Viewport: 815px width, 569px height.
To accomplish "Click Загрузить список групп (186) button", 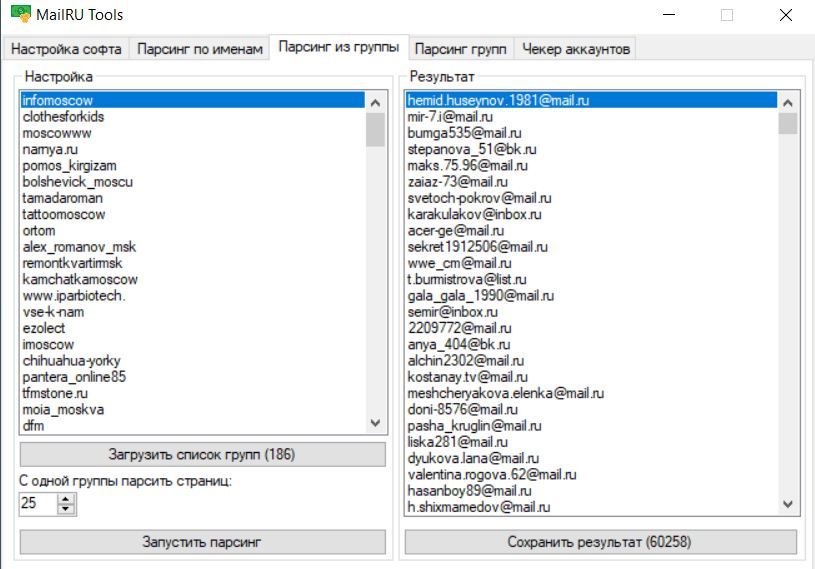I will pos(202,455).
